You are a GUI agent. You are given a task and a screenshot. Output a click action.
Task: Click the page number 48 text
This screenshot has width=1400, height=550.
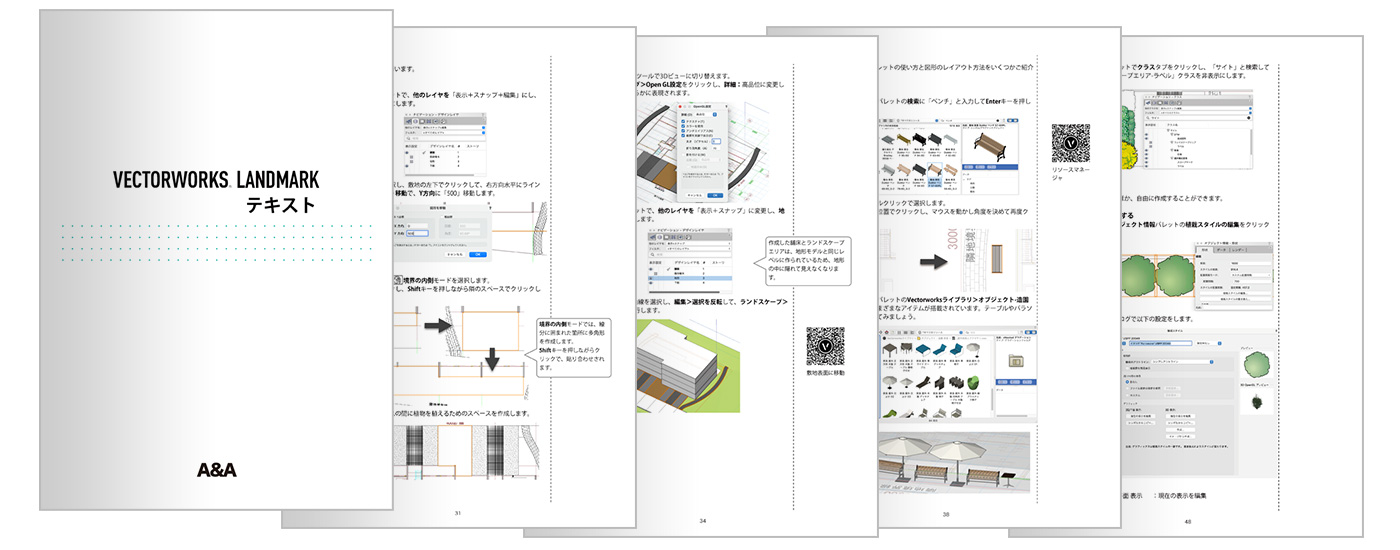point(1188,522)
